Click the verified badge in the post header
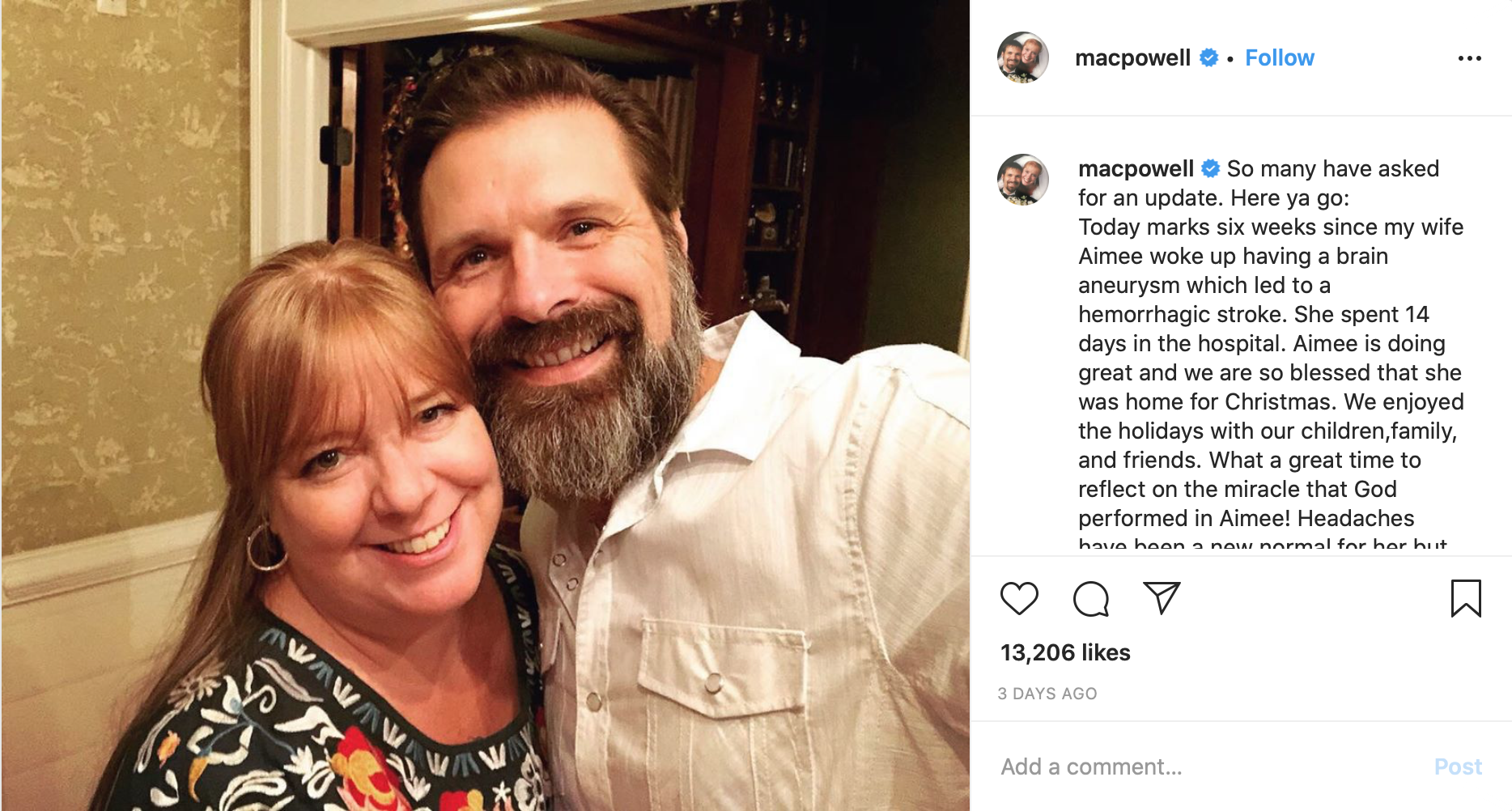1512x811 pixels. 1208,58
